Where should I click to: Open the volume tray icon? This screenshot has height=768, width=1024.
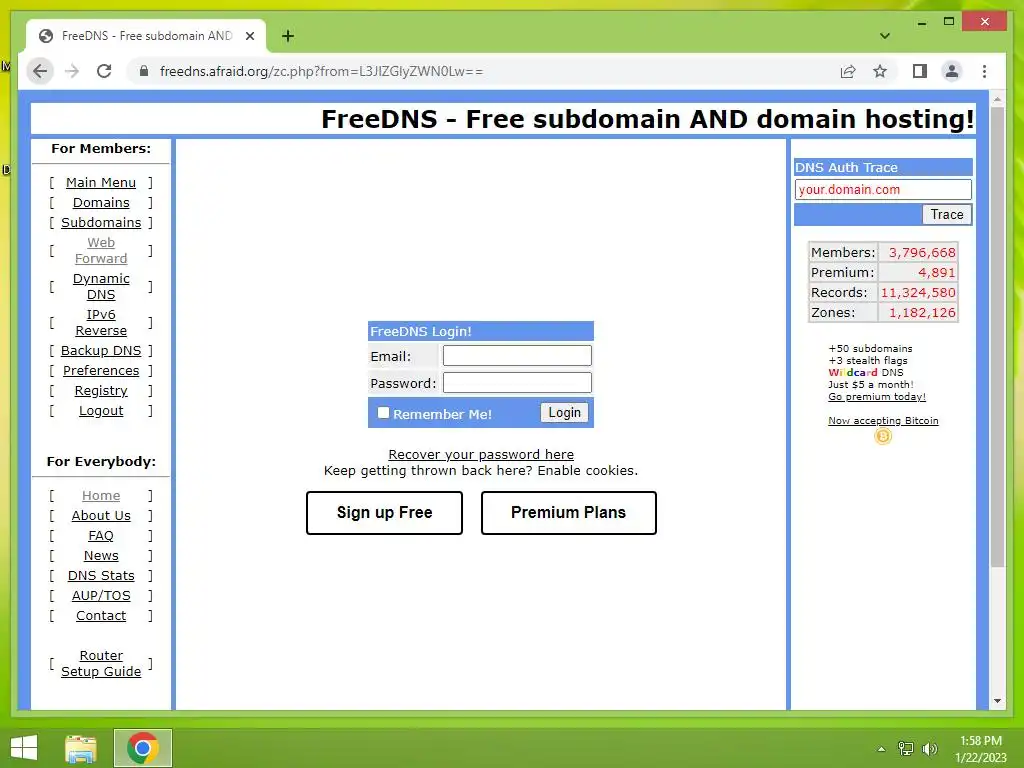(929, 749)
